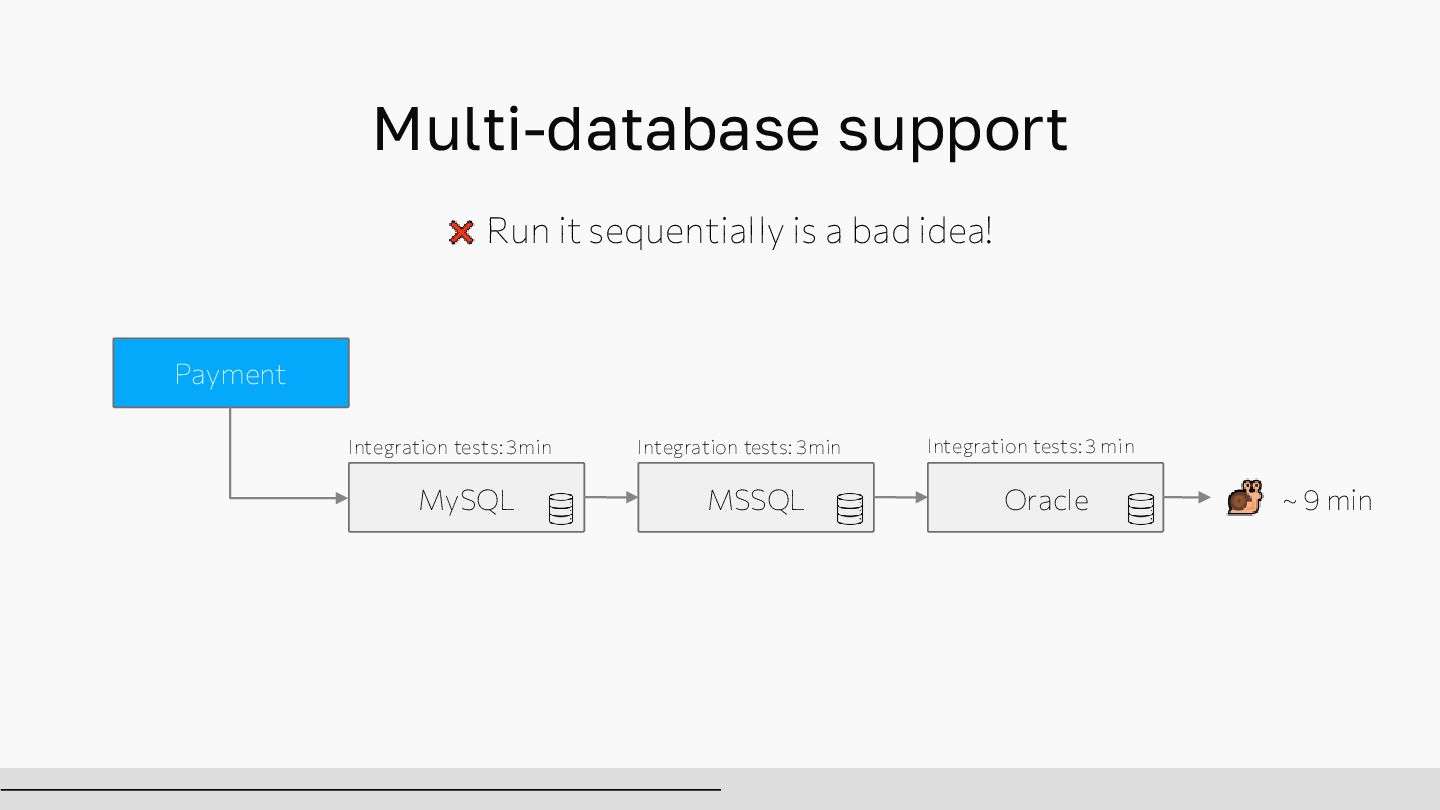Click the database cylinder icon in MySQL box
This screenshot has height=810, width=1440.
point(561,509)
